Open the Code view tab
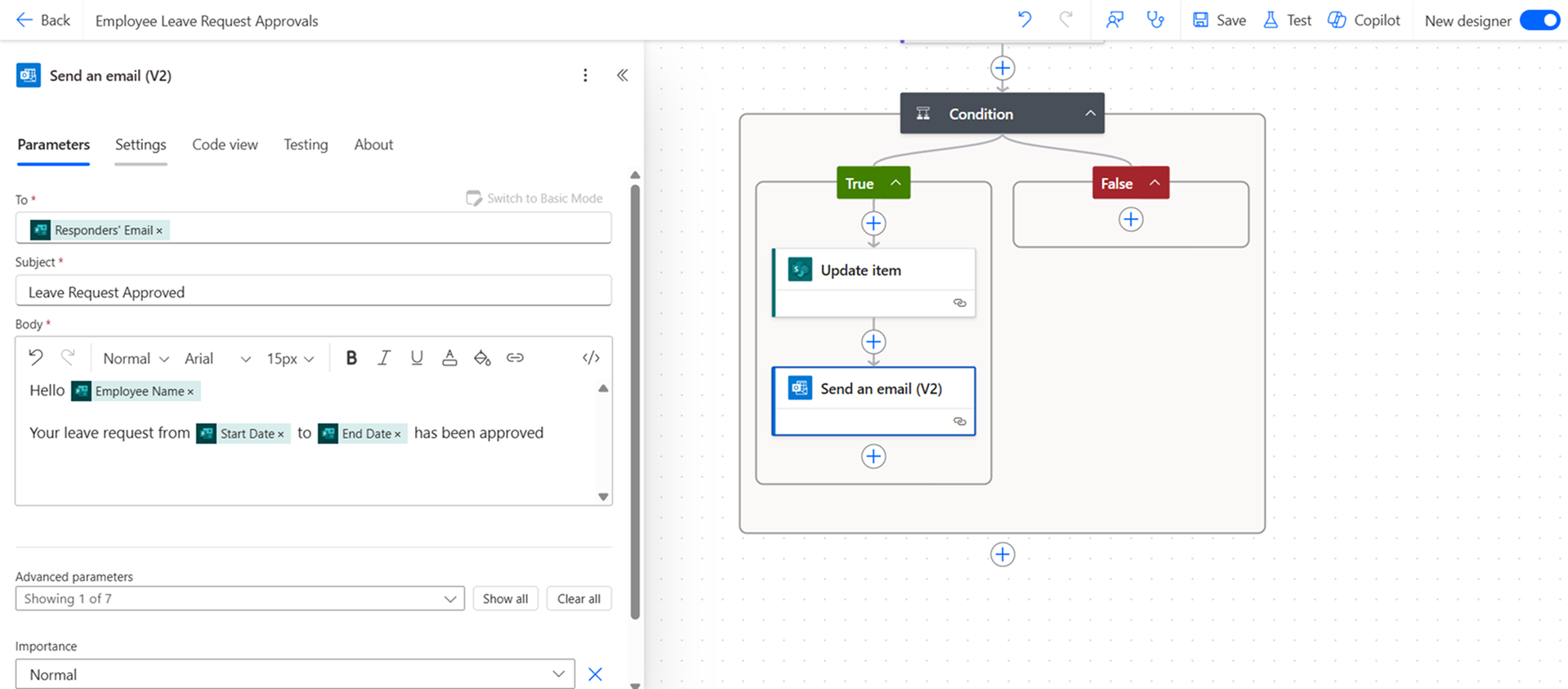The image size is (1568, 689). (x=225, y=145)
